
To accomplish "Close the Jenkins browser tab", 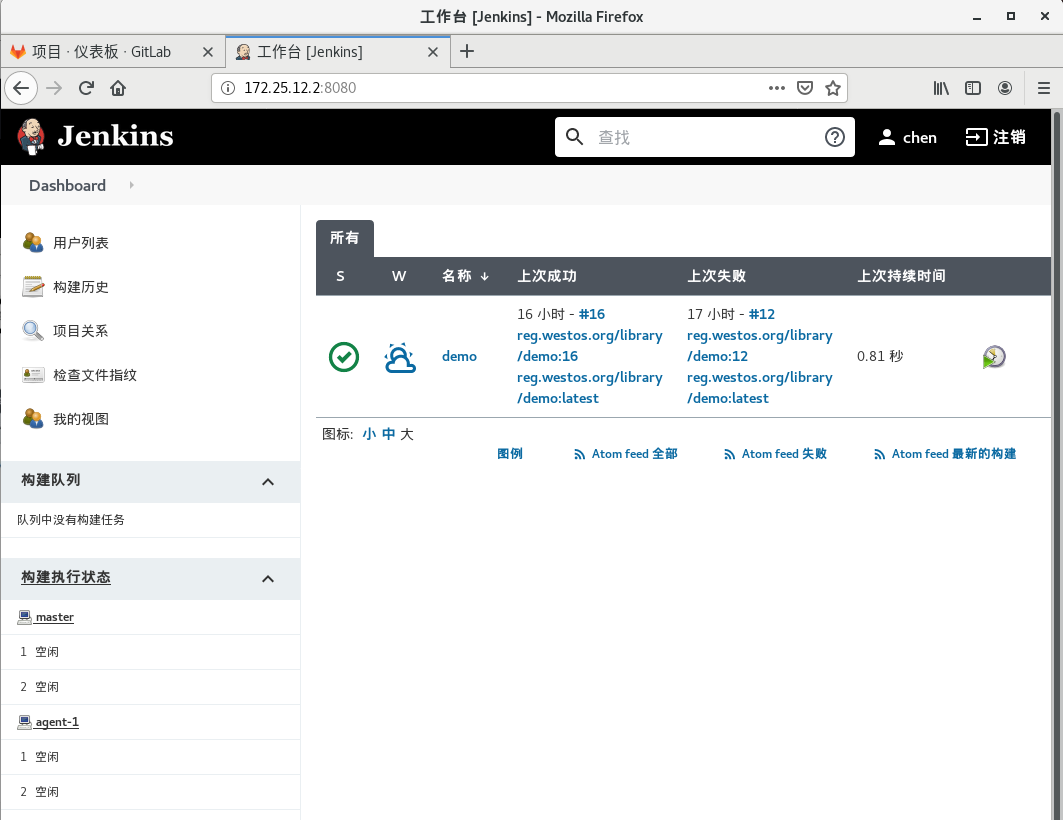I will click(433, 52).
